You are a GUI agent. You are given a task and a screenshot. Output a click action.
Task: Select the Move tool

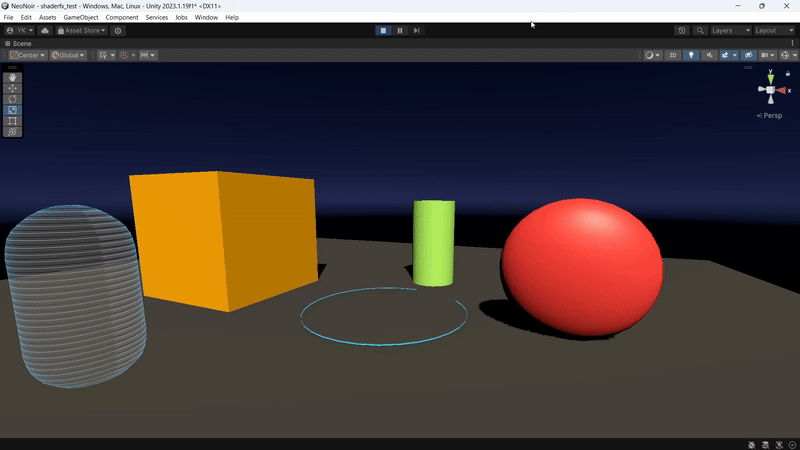[x=12, y=88]
